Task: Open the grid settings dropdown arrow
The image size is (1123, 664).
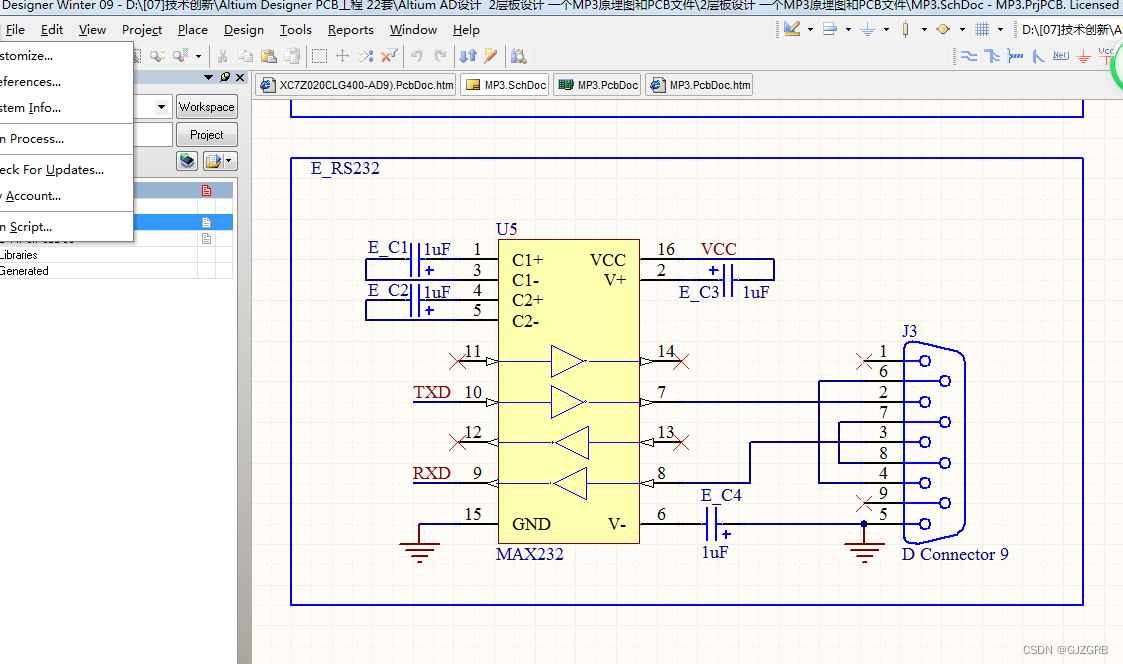Action: 1000,29
